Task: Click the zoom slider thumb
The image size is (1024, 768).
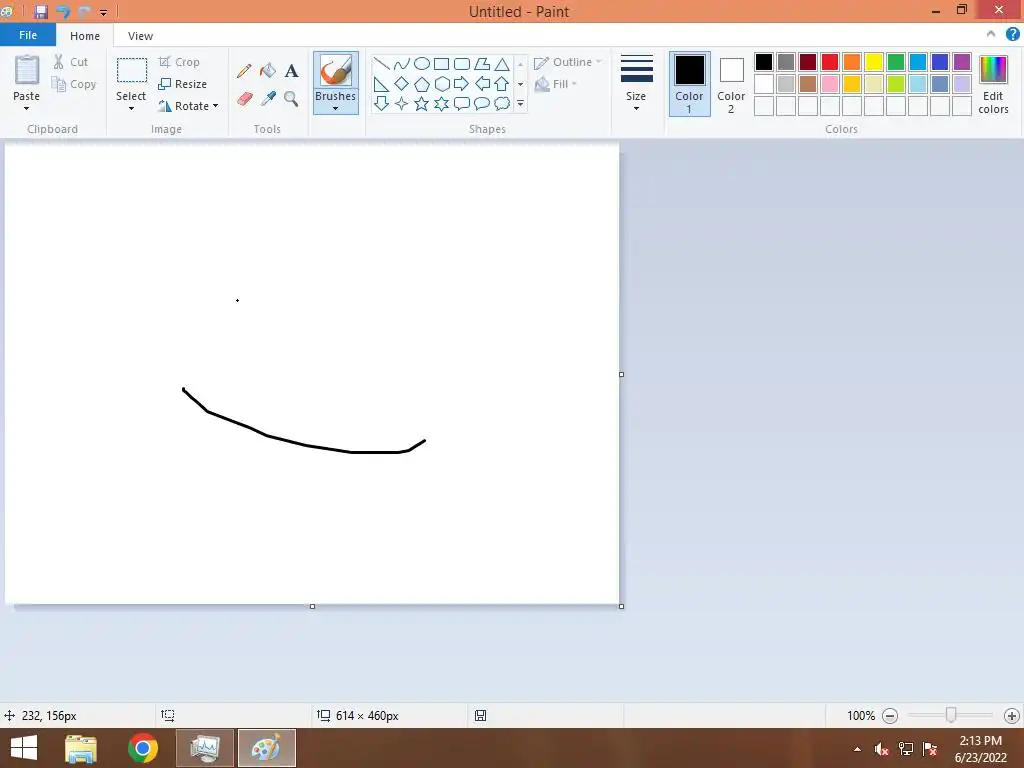Action: 951,715
